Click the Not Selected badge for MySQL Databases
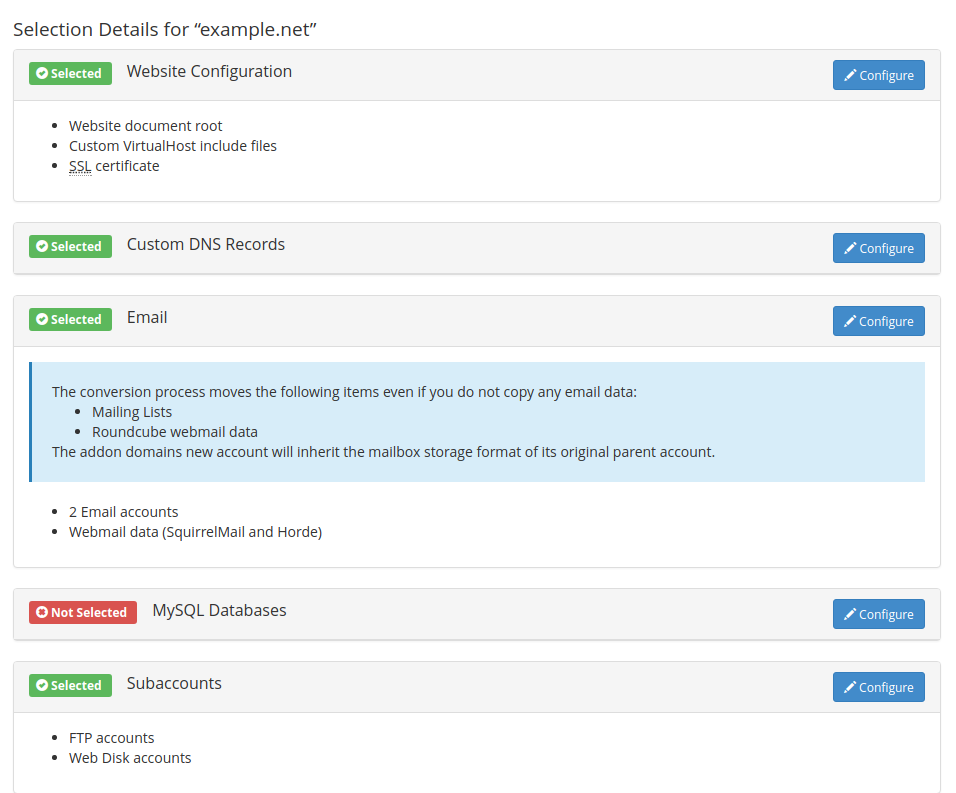Viewport: 956px width, 793px height. coord(83,612)
